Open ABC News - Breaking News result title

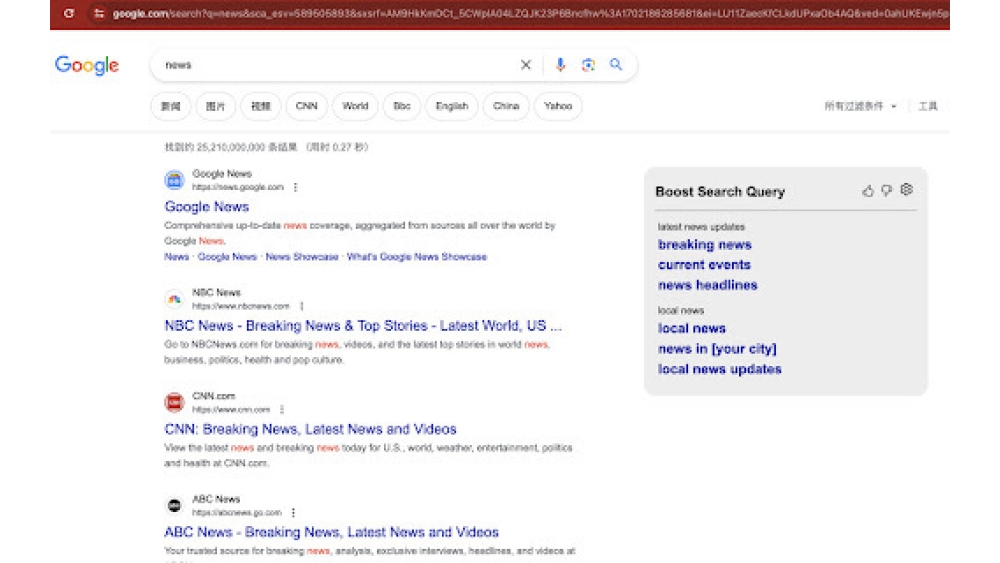coord(332,532)
